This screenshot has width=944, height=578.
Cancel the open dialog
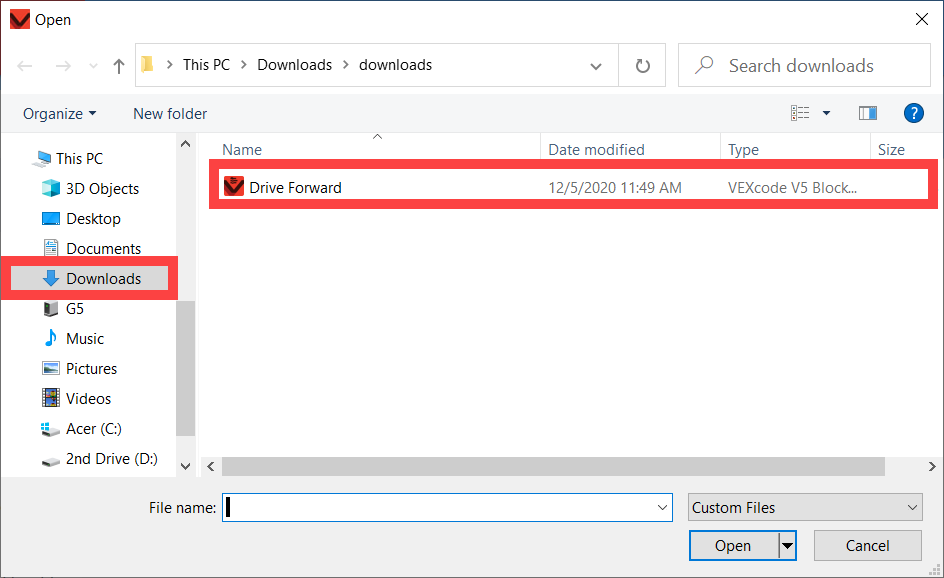(867, 545)
